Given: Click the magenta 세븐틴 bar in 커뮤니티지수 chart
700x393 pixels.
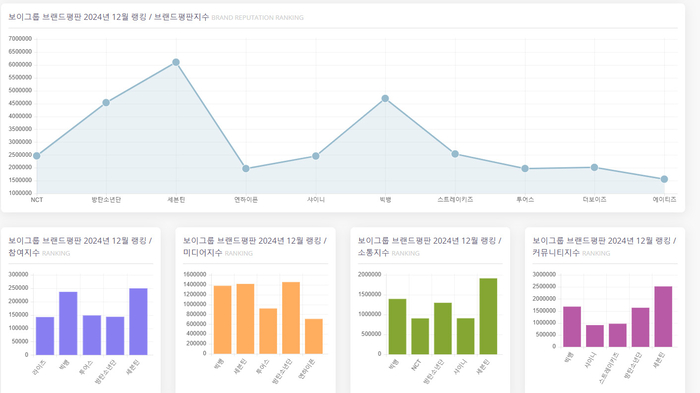Looking at the screenshot, I should [663, 317].
